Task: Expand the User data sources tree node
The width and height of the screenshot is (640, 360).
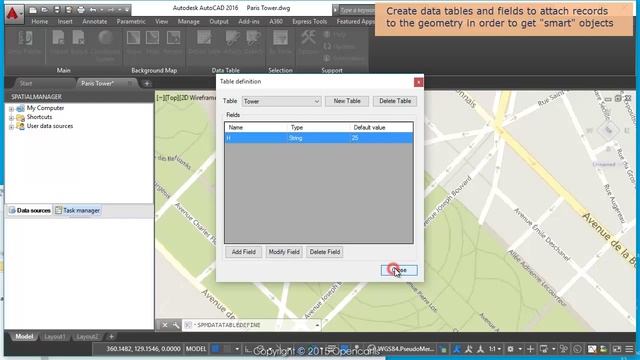Action: [x=11, y=127]
